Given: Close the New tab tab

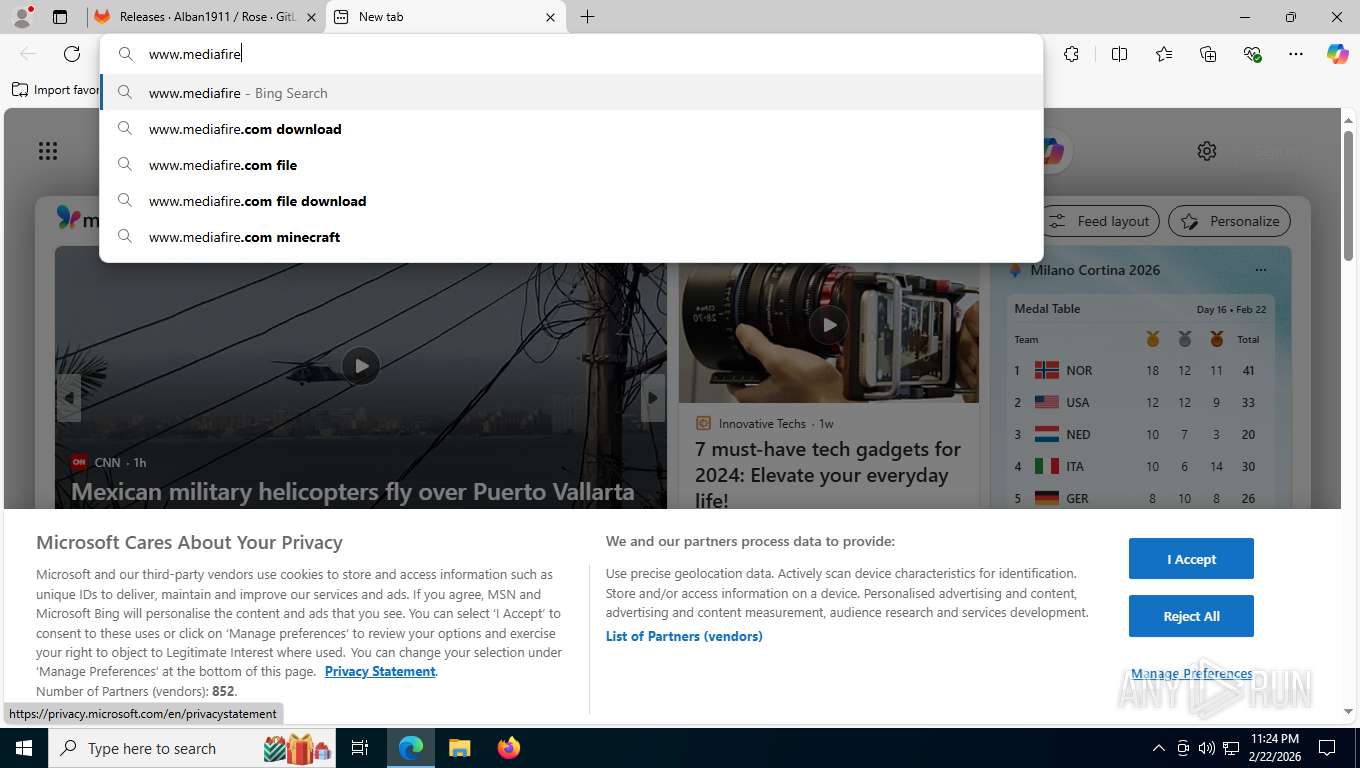Looking at the screenshot, I should tap(551, 17).
